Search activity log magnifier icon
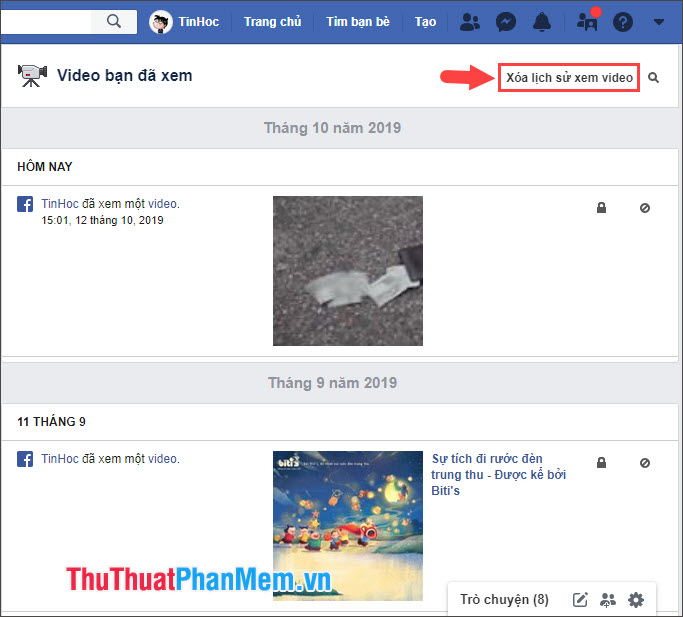Screen dimensions: 683x617 [x=653, y=78]
